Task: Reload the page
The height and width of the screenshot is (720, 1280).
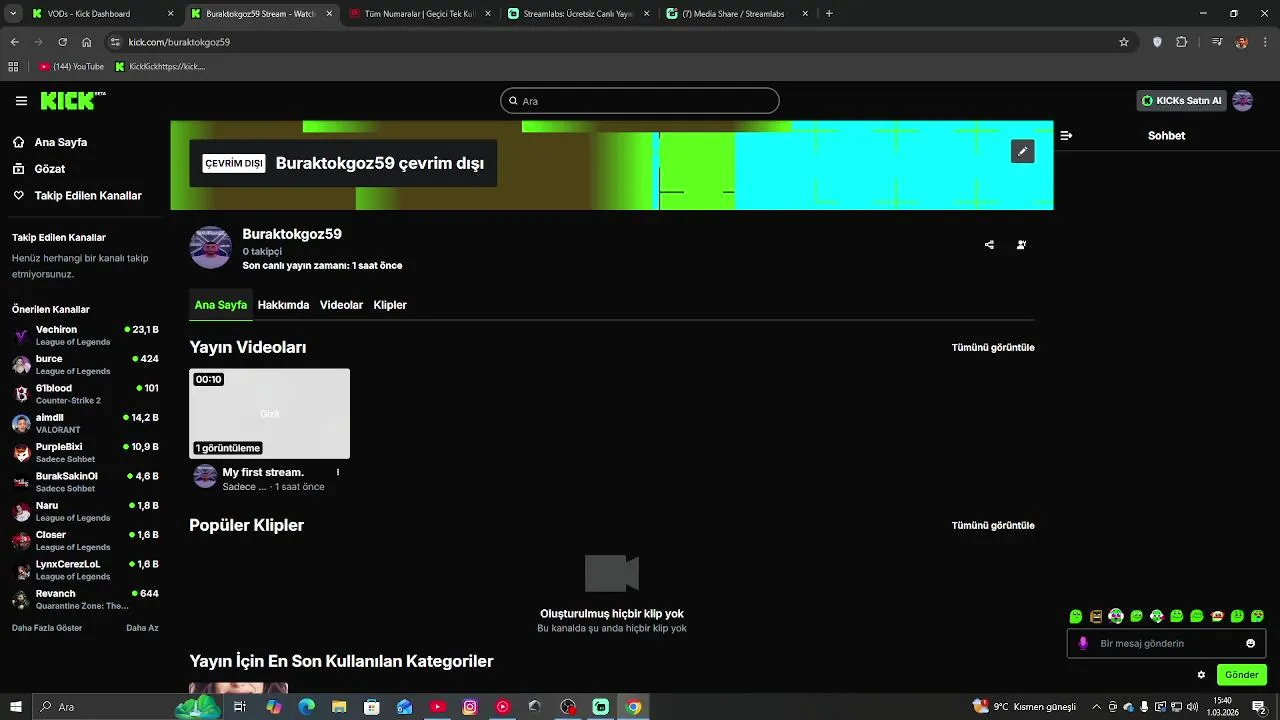Action: pos(62,42)
